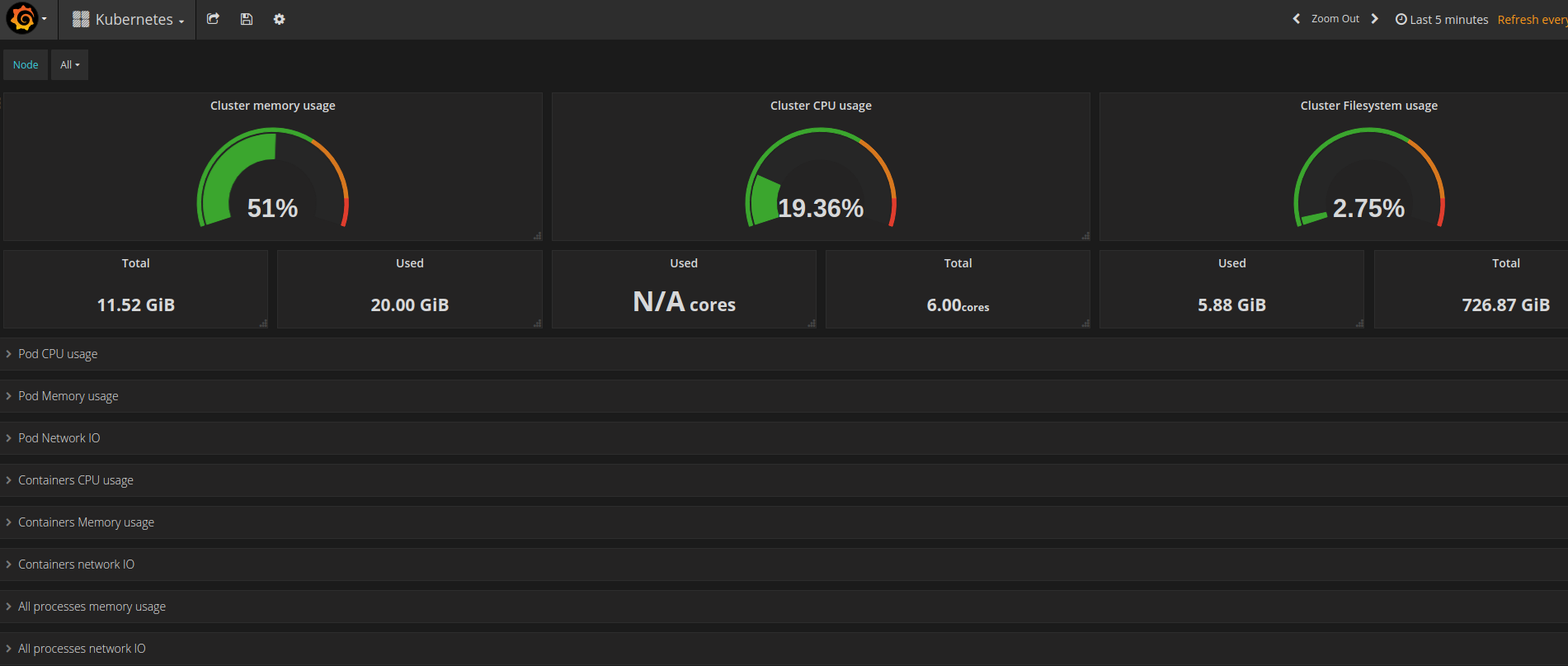
Task: Click the 2.75% filesystem gauge
Action: tap(1369, 177)
